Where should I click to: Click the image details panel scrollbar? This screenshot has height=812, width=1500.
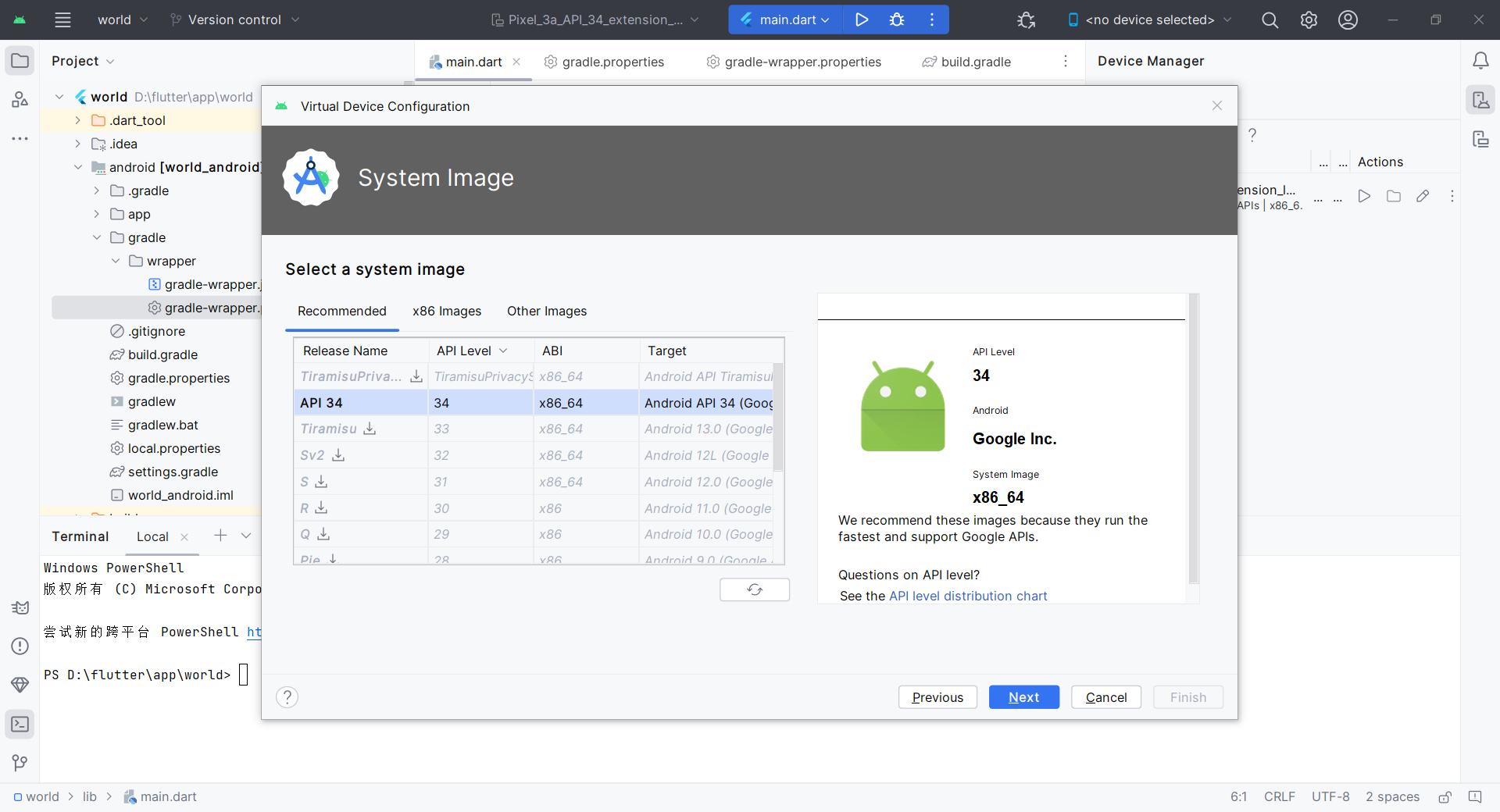tap(1193, 439)
